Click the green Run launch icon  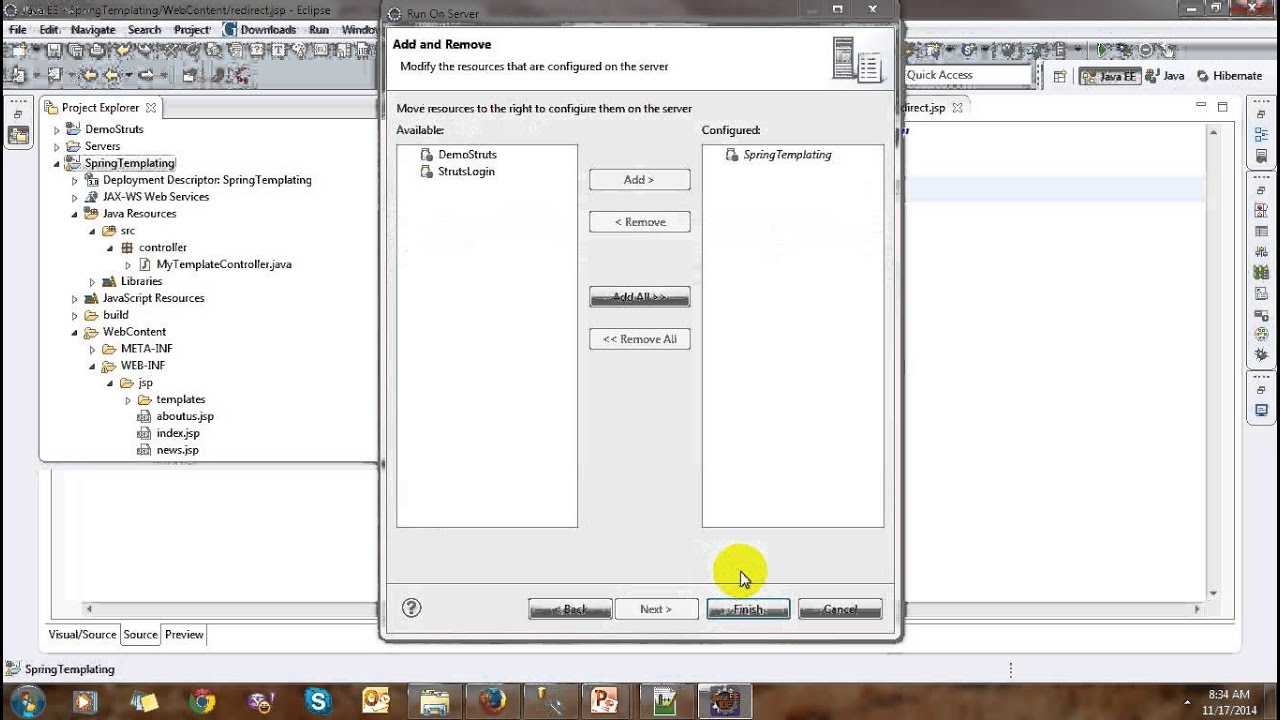coord(1102,50)
